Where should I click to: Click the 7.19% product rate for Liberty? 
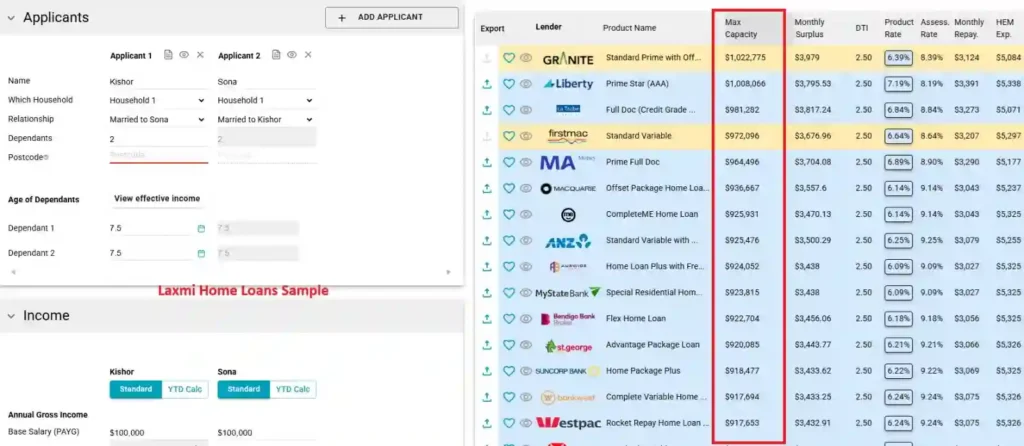(x=899, y=84)
